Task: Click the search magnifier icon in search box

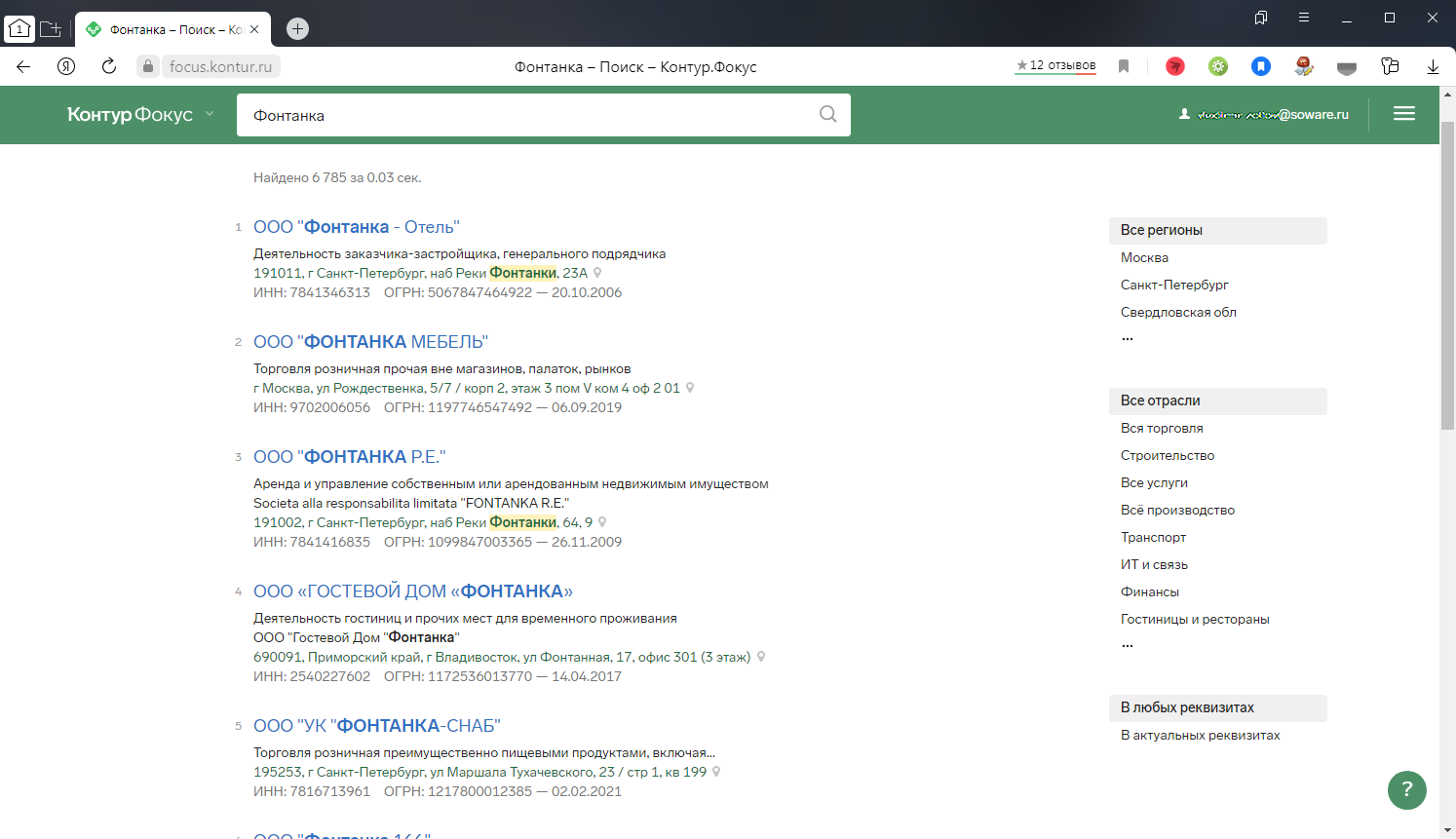Action: point(828,114)
